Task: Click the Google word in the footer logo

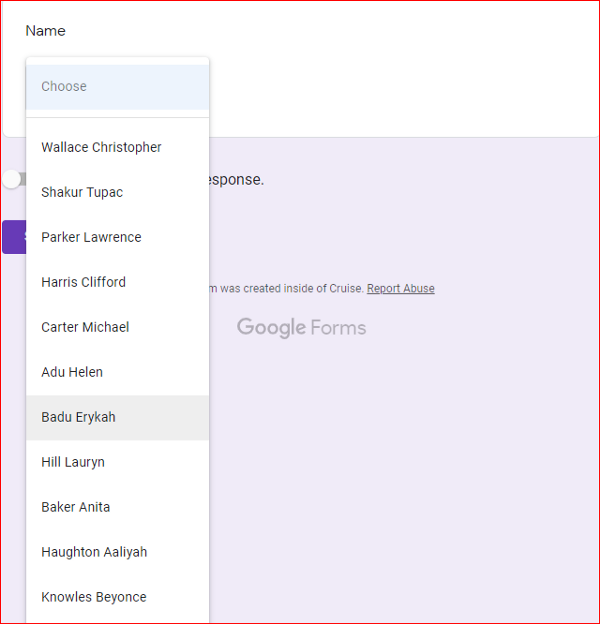Action: coord(271,328)
